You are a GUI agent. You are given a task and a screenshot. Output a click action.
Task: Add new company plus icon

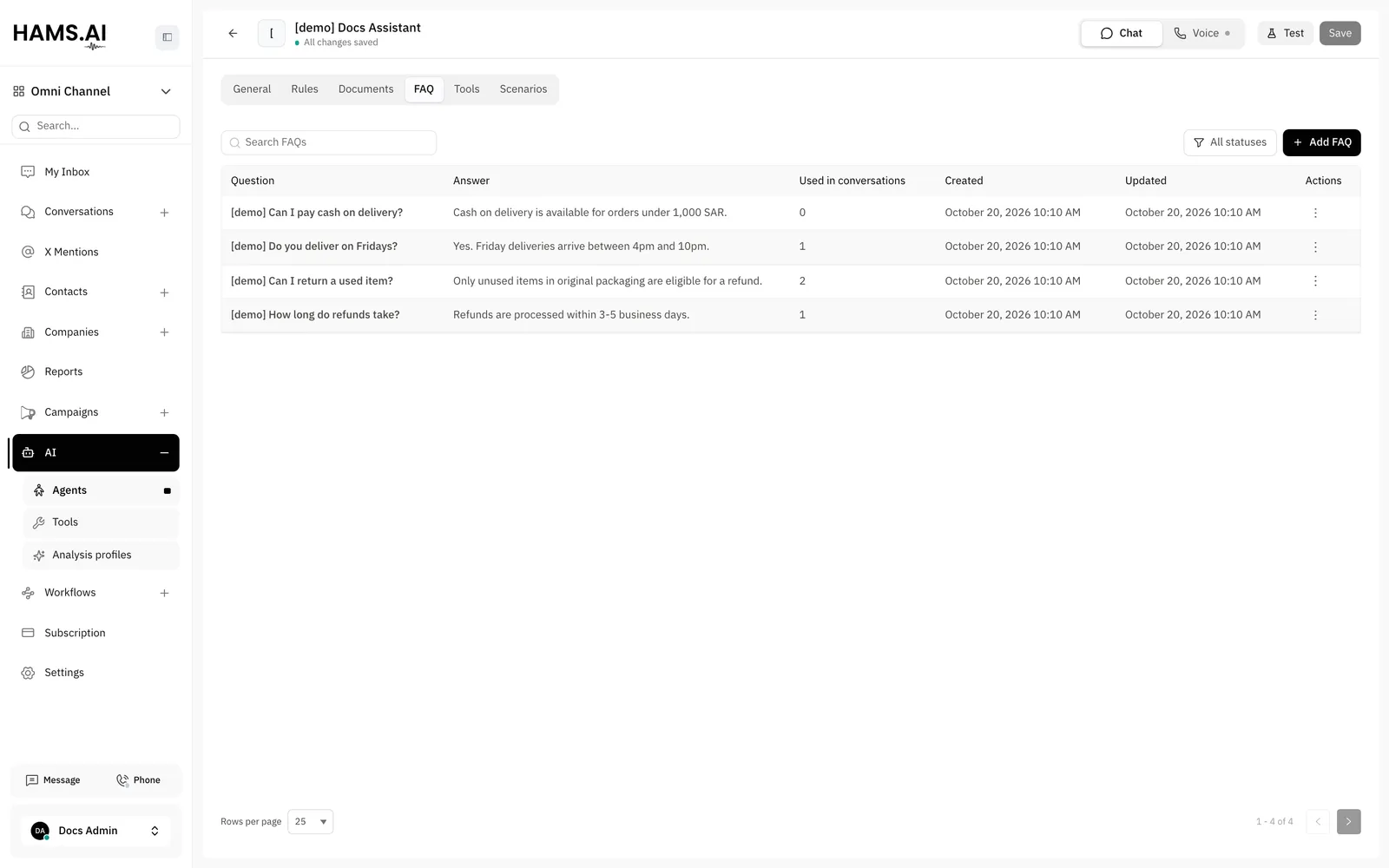pos(164,332)
